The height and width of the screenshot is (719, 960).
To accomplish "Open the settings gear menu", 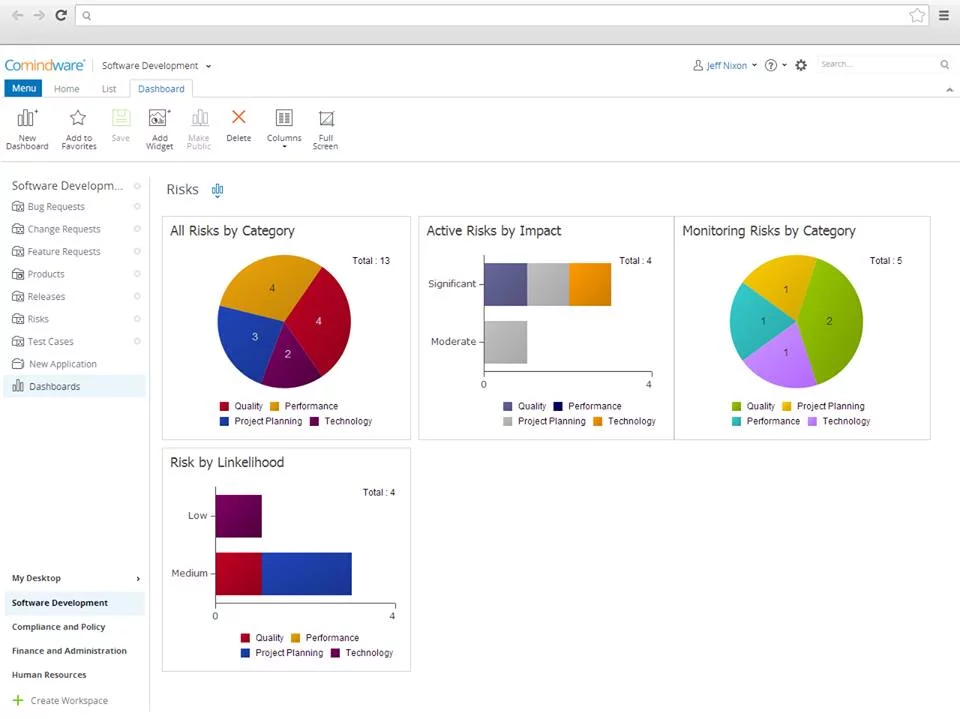I will pyautogui.click(x=800, y=64).
